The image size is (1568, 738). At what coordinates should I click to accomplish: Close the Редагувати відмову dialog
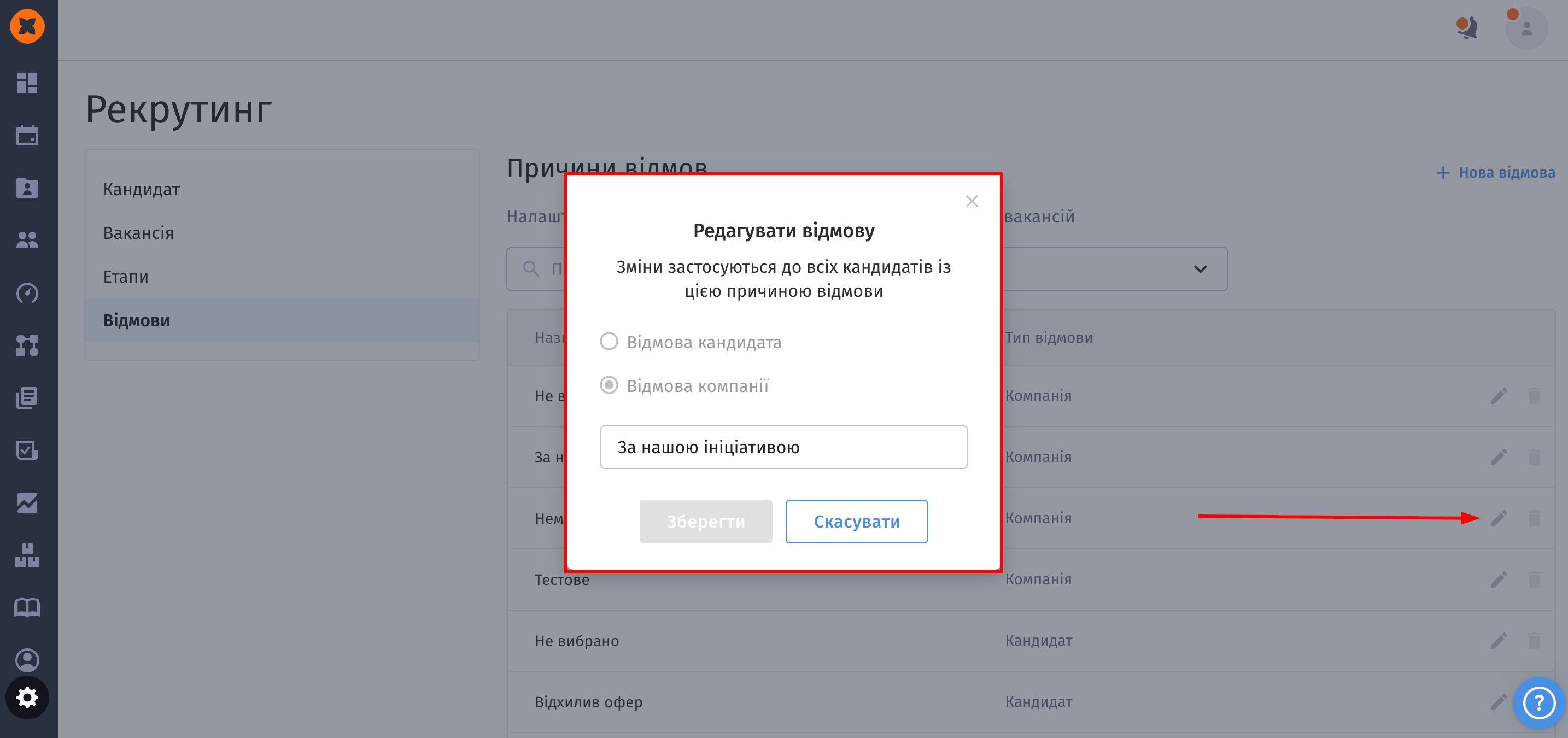coord(972,201)
